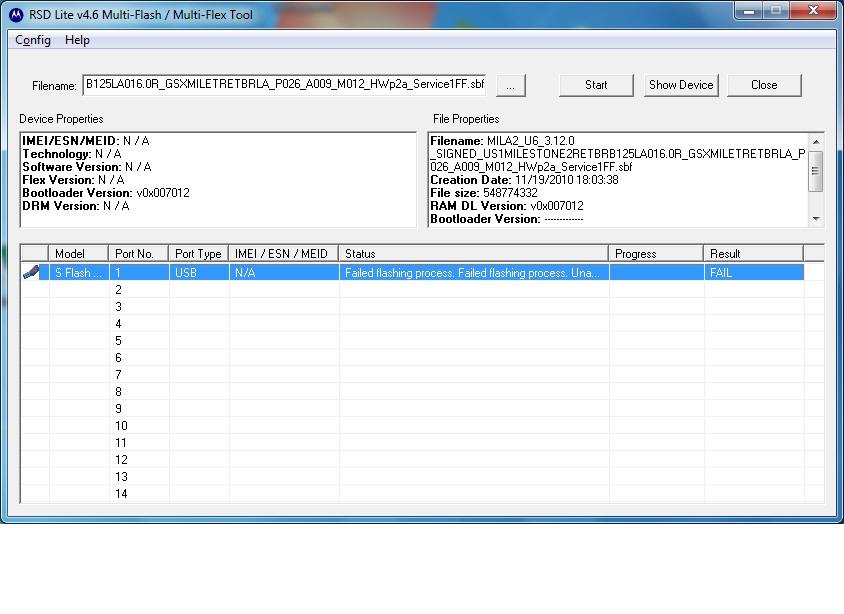Screen dimensions: 844x614
Task: Select port number 2 row
Action: coord(422,290)
